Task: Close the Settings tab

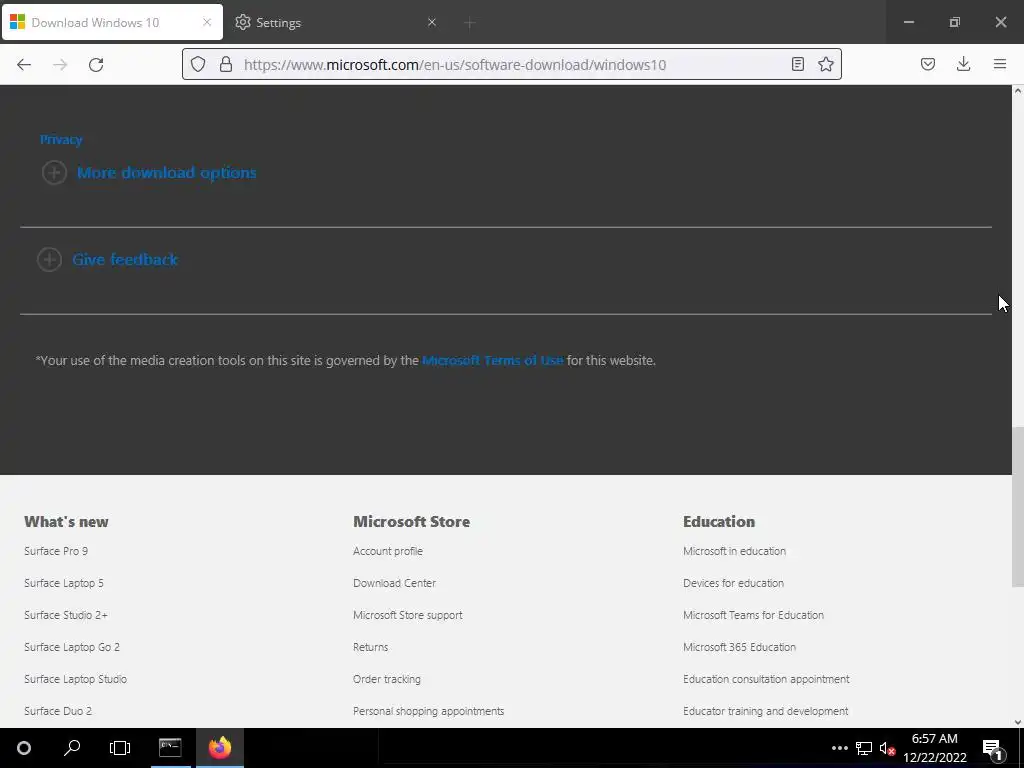Action: coord(432,22)
